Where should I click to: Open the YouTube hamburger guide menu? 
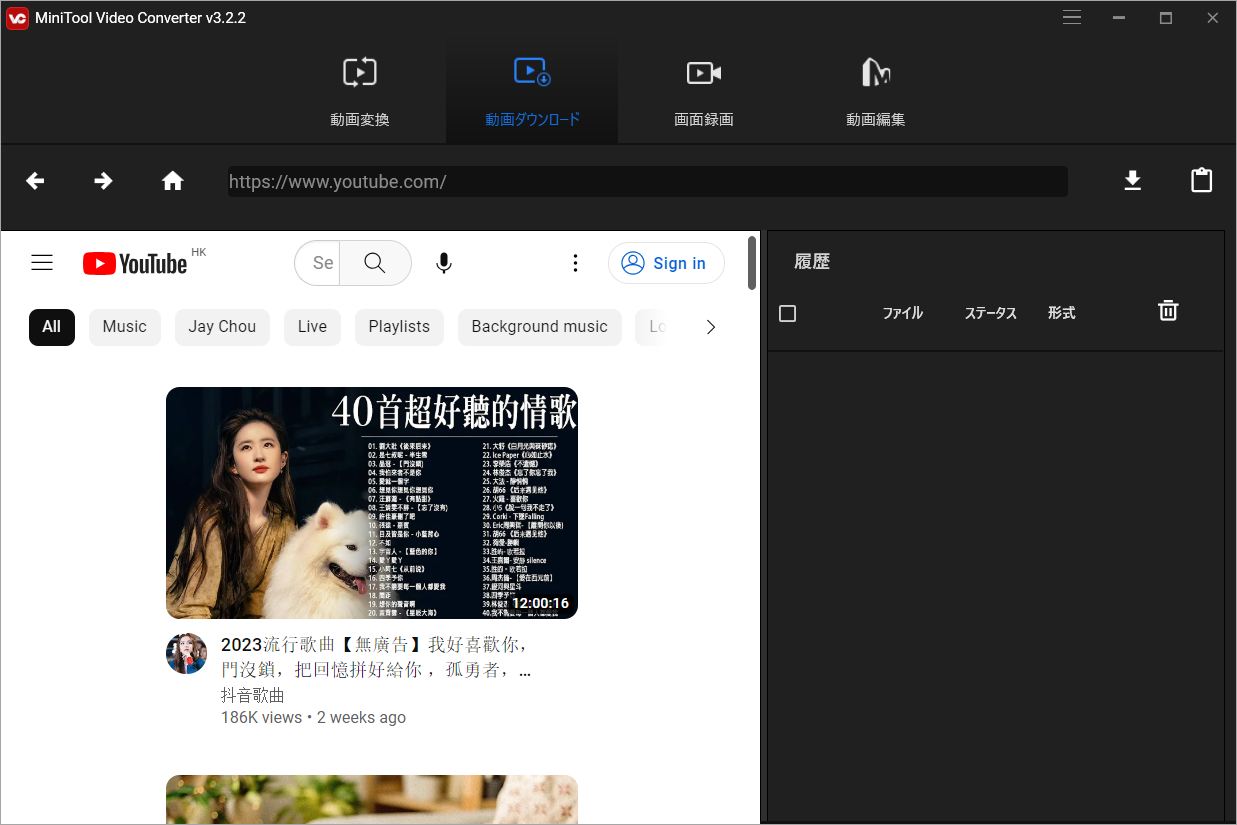[x=42, y=263]
